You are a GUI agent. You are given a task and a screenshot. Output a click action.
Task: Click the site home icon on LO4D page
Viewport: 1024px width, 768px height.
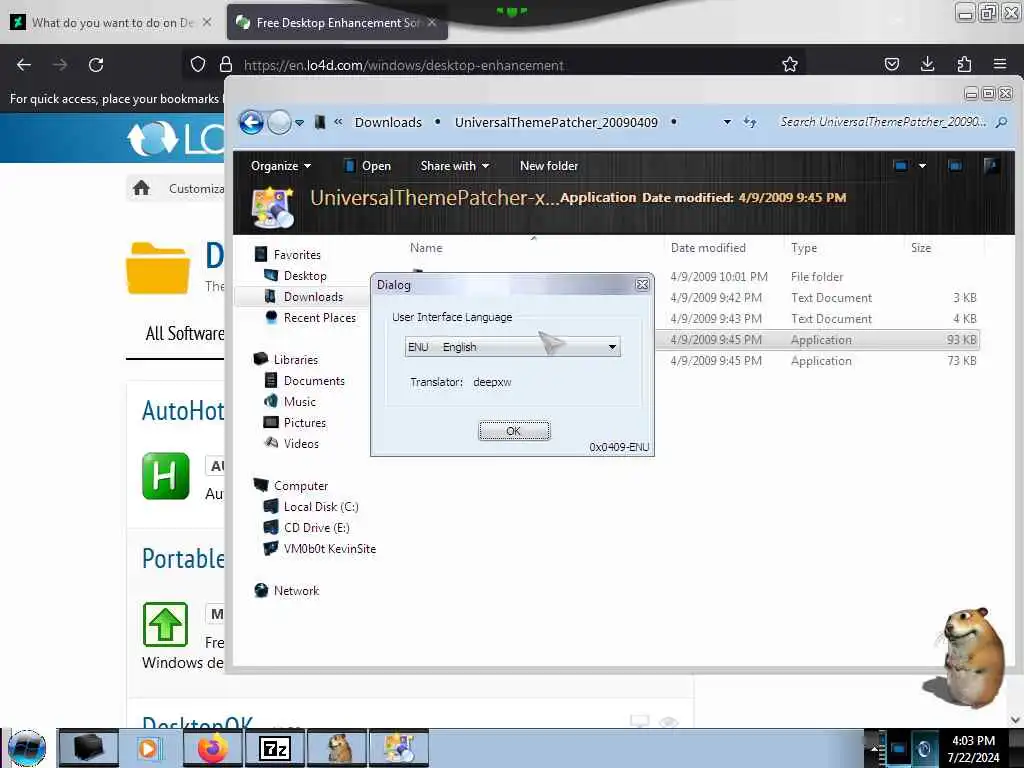pyautogui.click(x=141, y=188)
